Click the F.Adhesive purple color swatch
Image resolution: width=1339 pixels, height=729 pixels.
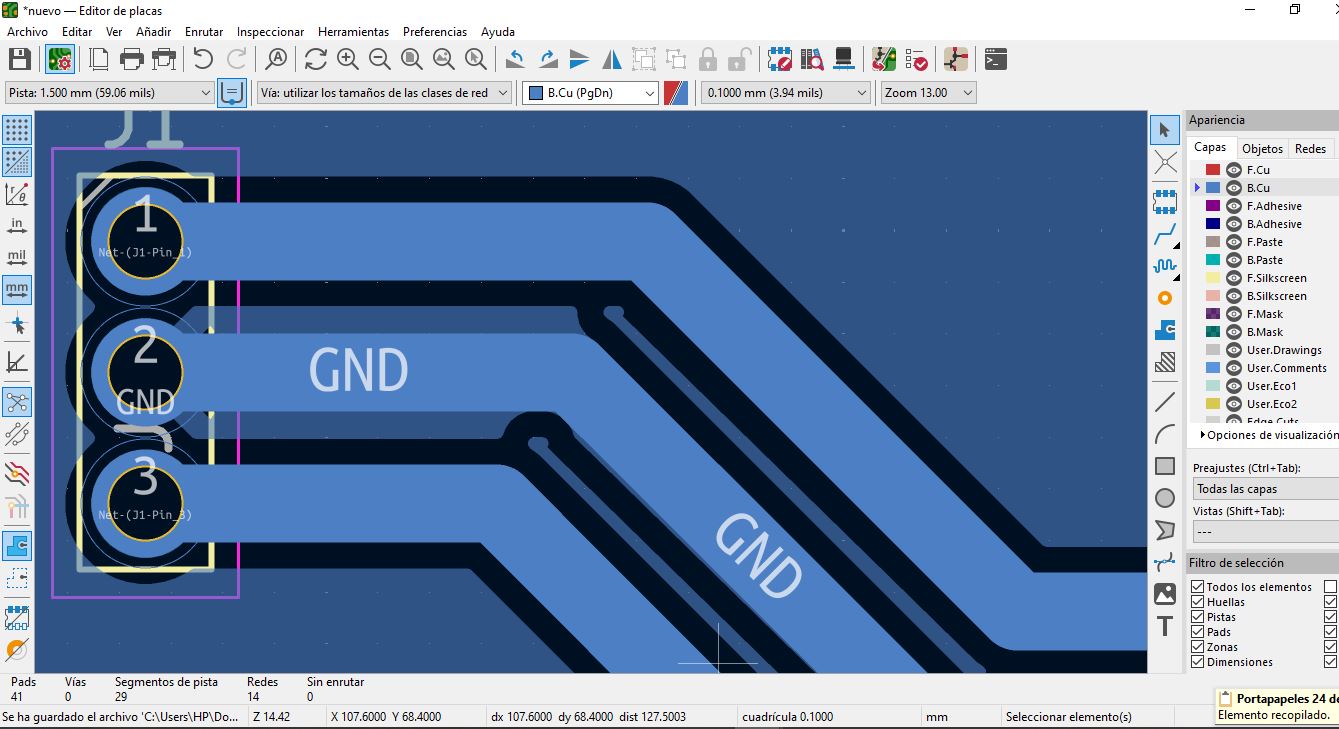[1213, 206]
